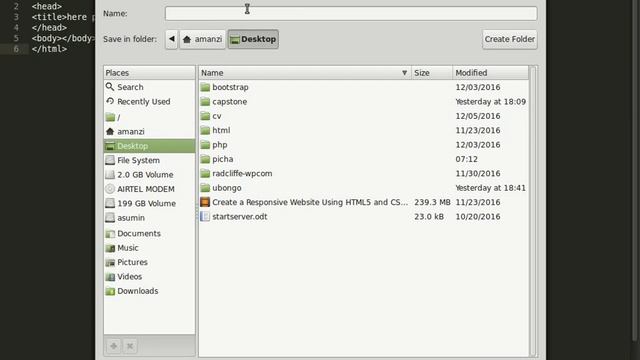The image size is (640, 360).
Task: Select the php folder
Action: (364, 144)
